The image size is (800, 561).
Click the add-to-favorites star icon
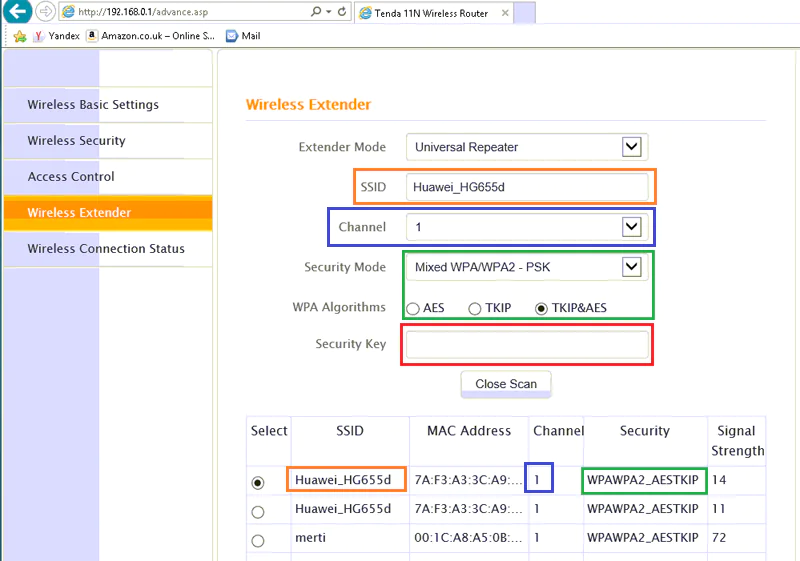coord(19,36)
